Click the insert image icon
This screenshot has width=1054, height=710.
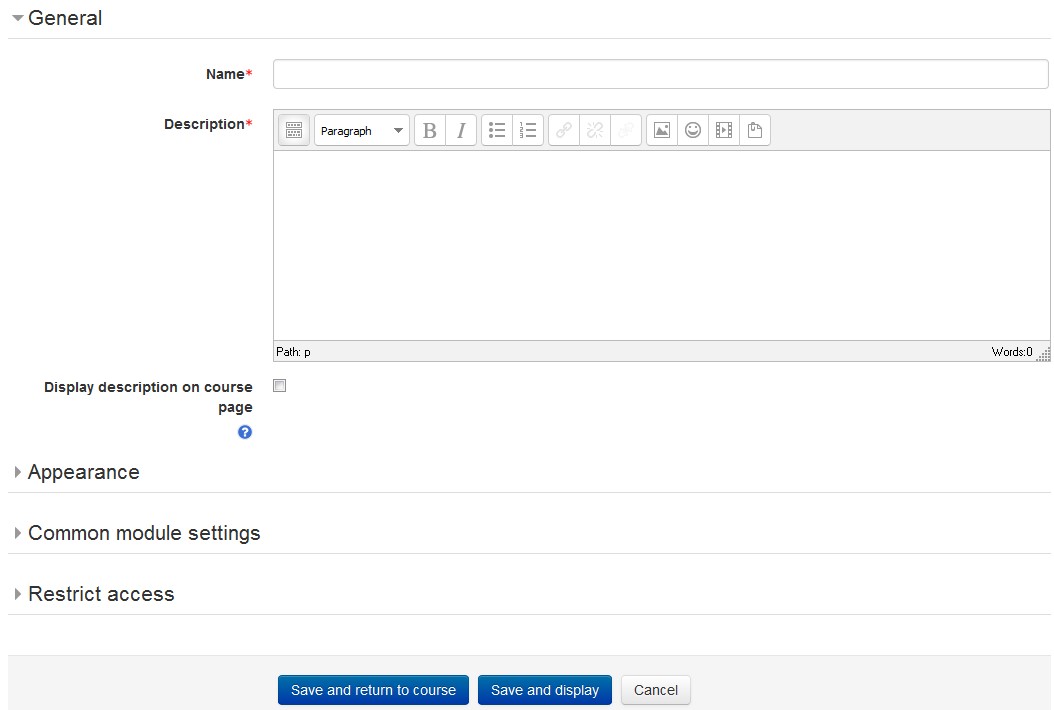tap(662, 130)
